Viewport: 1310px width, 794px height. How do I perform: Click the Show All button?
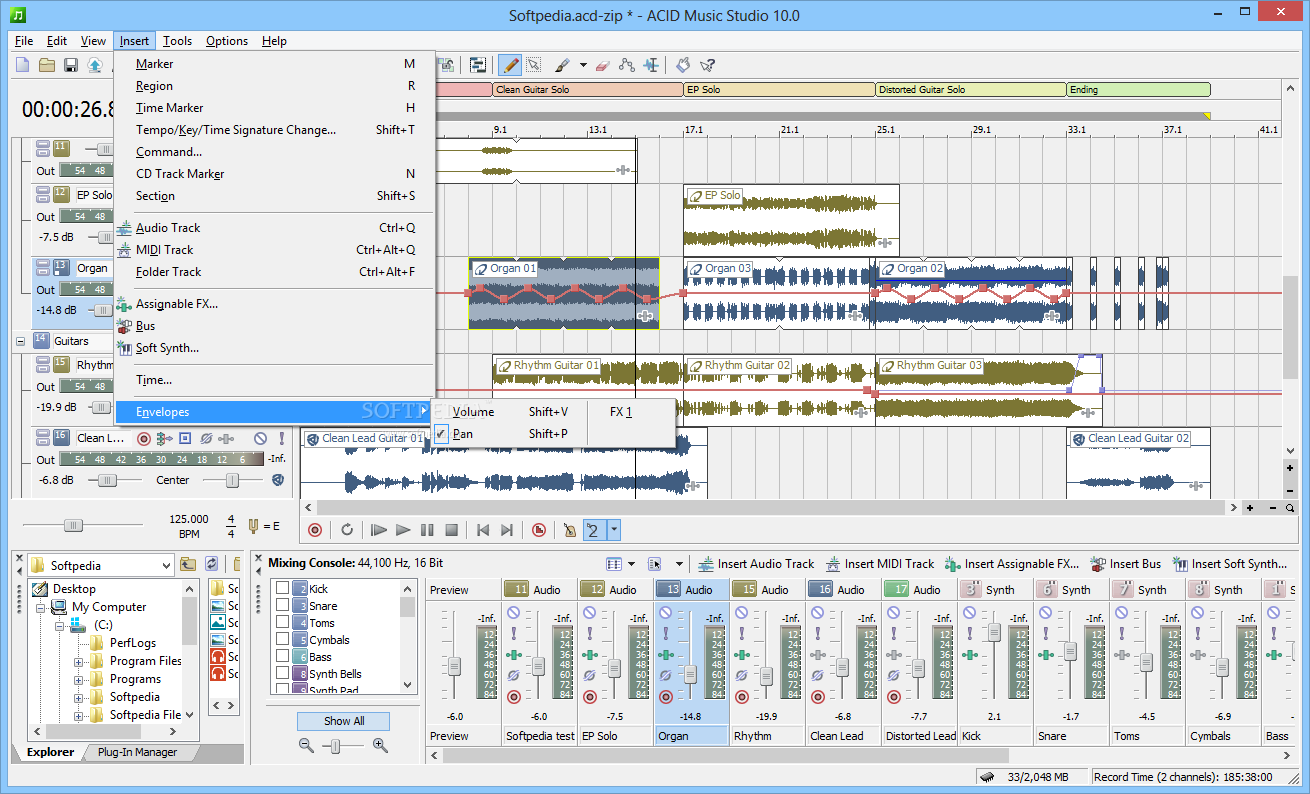344,721
